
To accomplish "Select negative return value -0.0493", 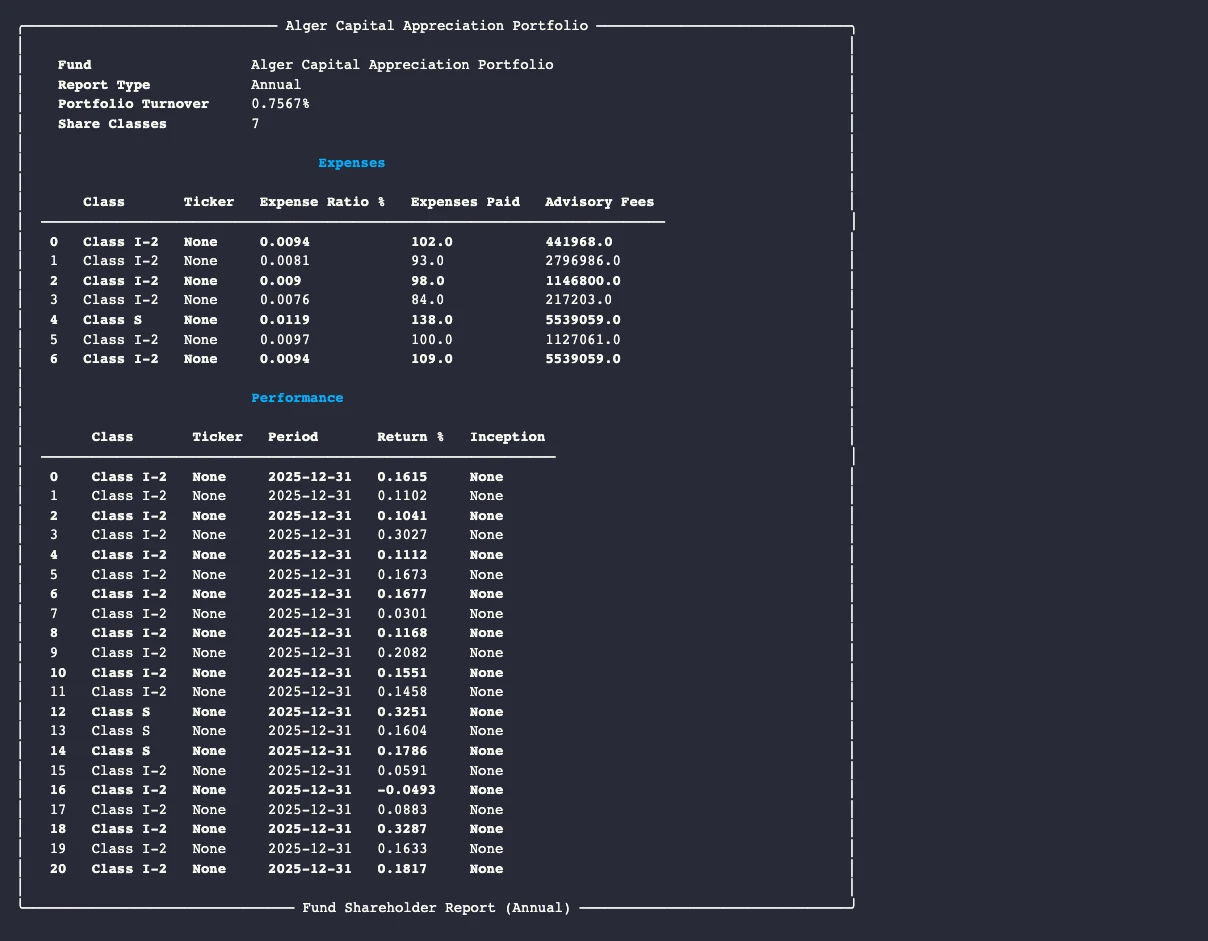I will click(406, 790).
